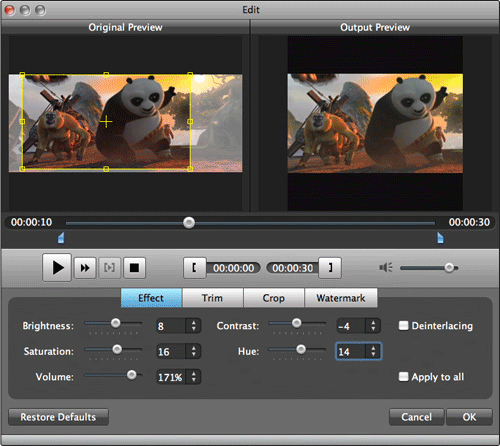The height and width of the screenshot is (446, 500).
Task: Set trim start with left bracket button
Action: [x=194, y=268]
